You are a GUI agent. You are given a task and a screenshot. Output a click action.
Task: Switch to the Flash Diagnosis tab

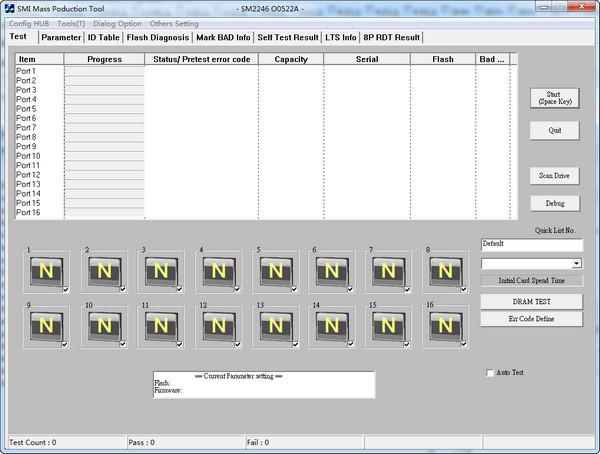pos(158,38)
